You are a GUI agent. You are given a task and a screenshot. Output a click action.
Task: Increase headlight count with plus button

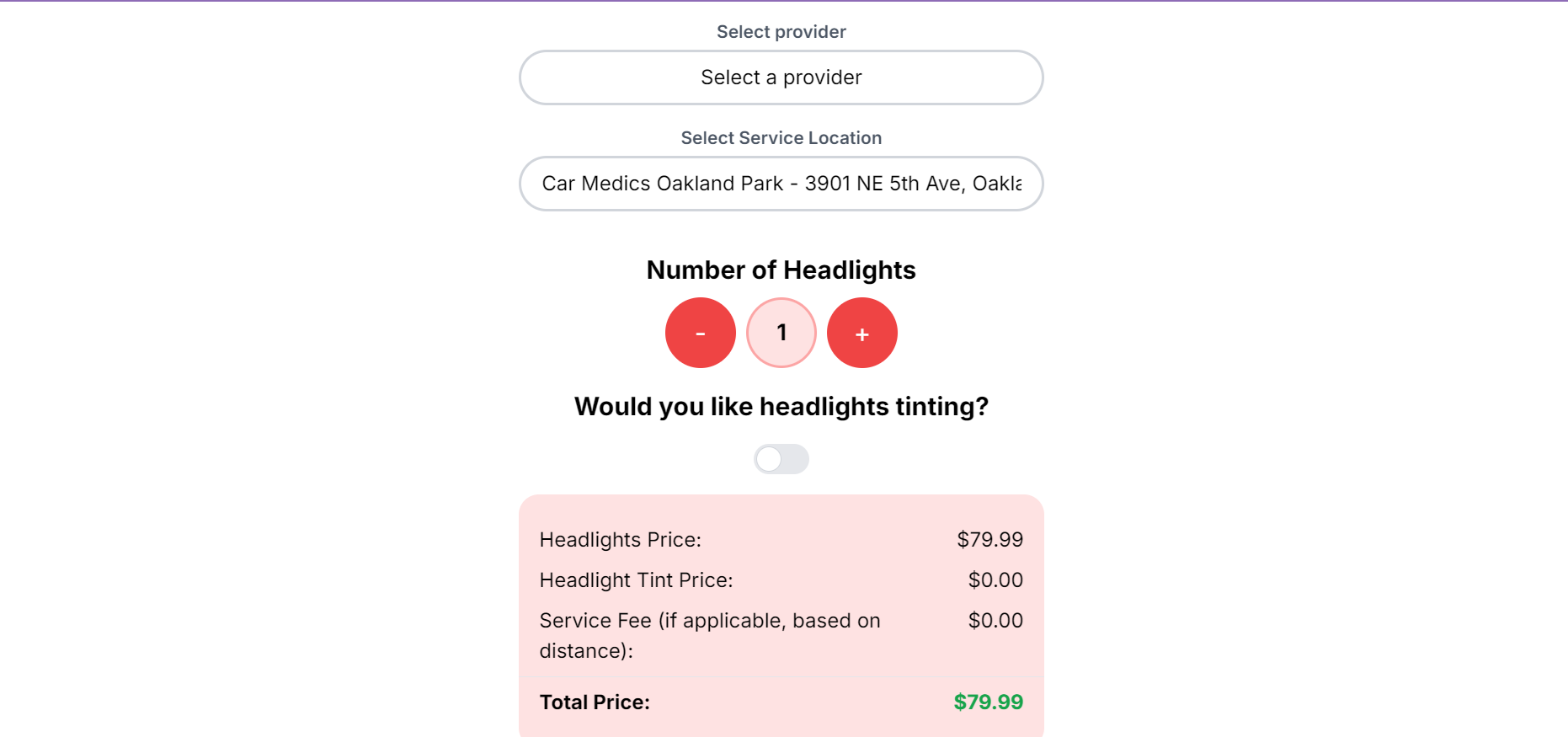click(861, 333)
